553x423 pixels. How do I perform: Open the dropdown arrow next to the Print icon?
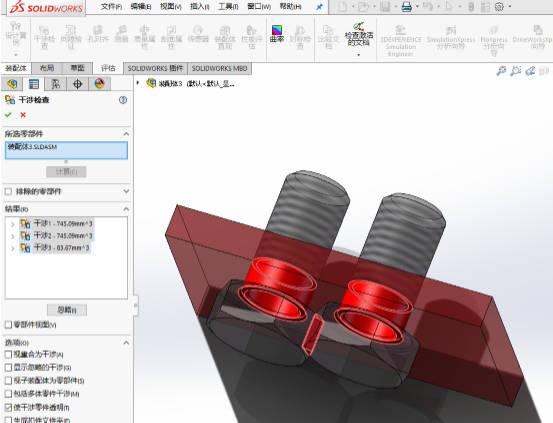(417, 7)
